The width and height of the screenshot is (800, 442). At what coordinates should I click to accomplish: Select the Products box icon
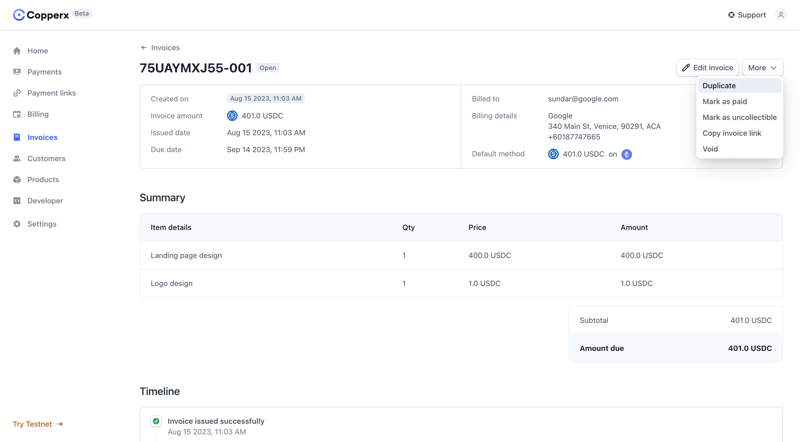point(17,180)
